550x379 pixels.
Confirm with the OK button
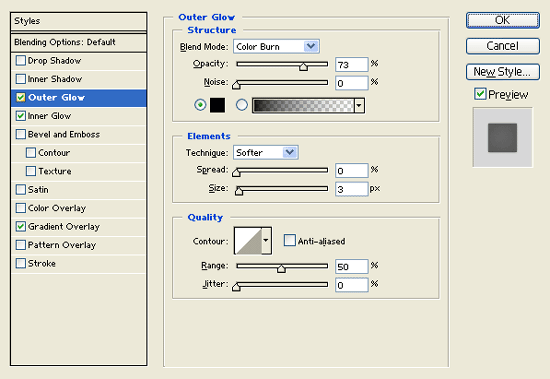[x=503, y=20]
